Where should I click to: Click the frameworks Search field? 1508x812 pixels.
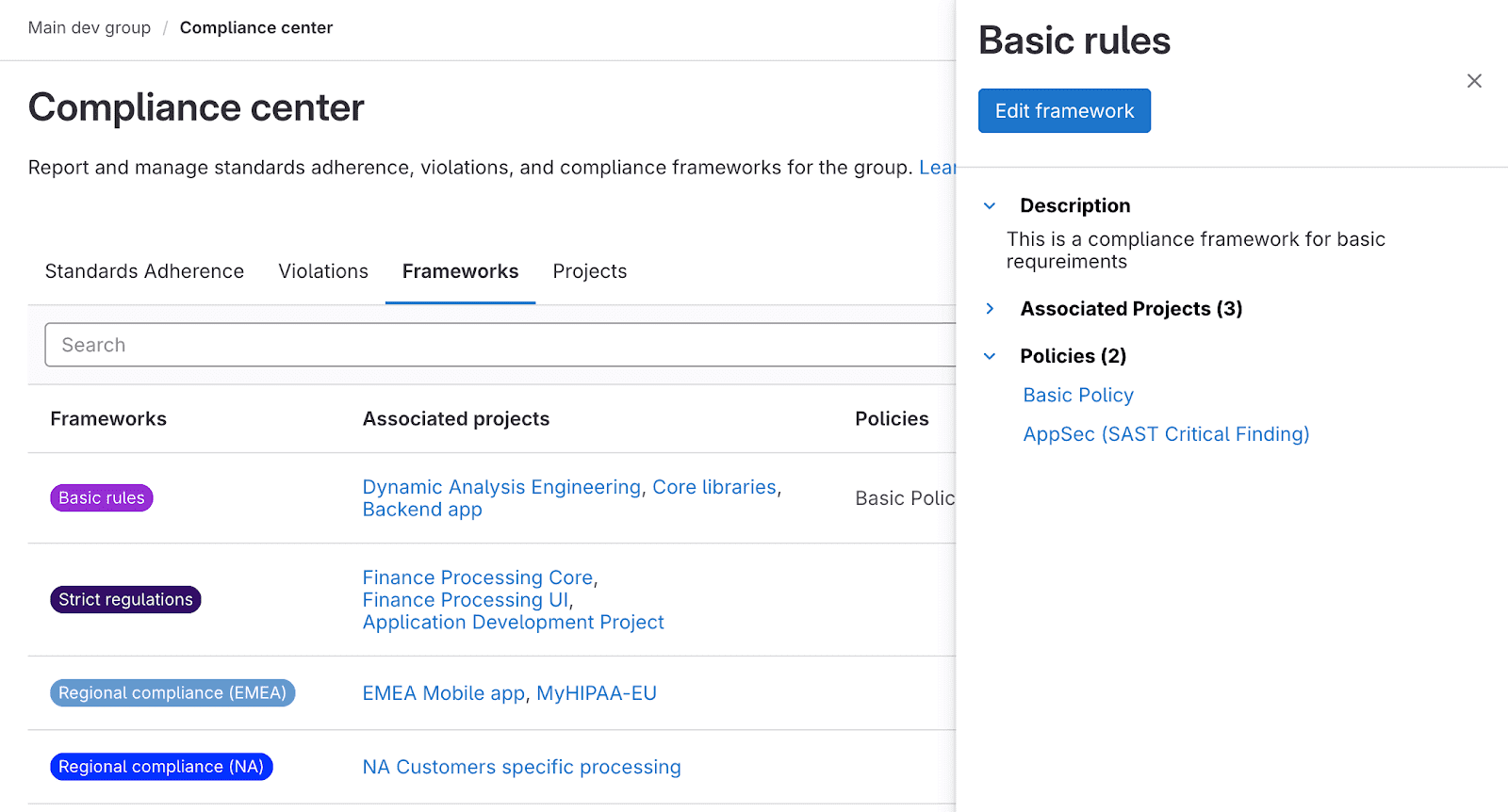tap(500, 345)
